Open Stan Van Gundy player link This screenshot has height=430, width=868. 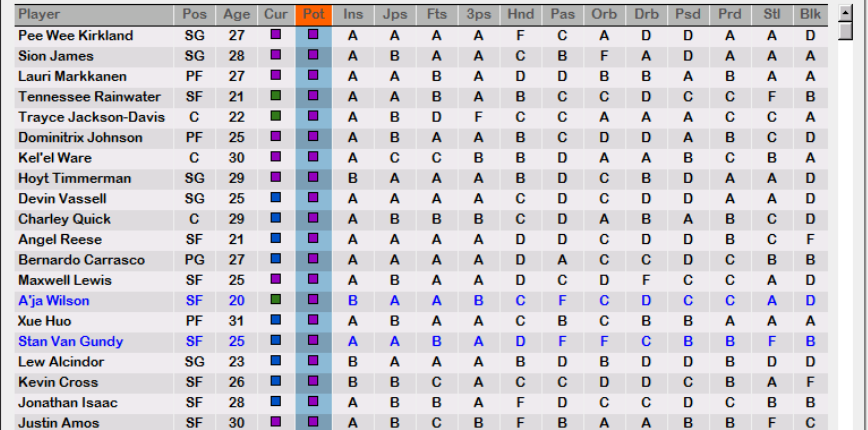70,342
